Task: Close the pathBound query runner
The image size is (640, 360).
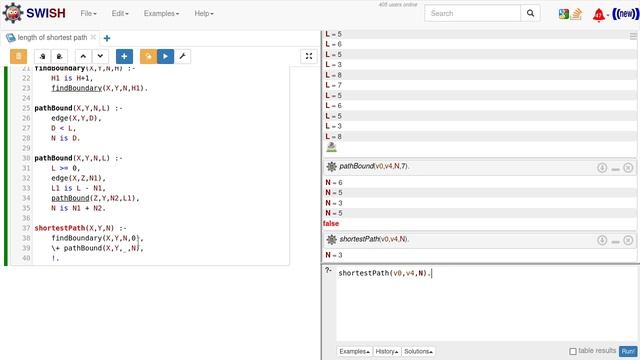Action: pos(628,167)
